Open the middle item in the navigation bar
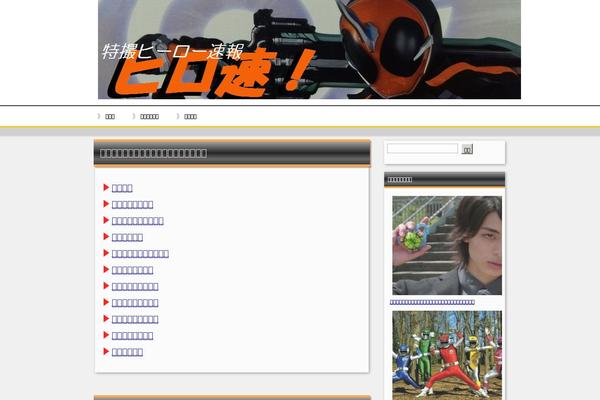The height and width of the screenshot is (400, 600). click(149, 117)
